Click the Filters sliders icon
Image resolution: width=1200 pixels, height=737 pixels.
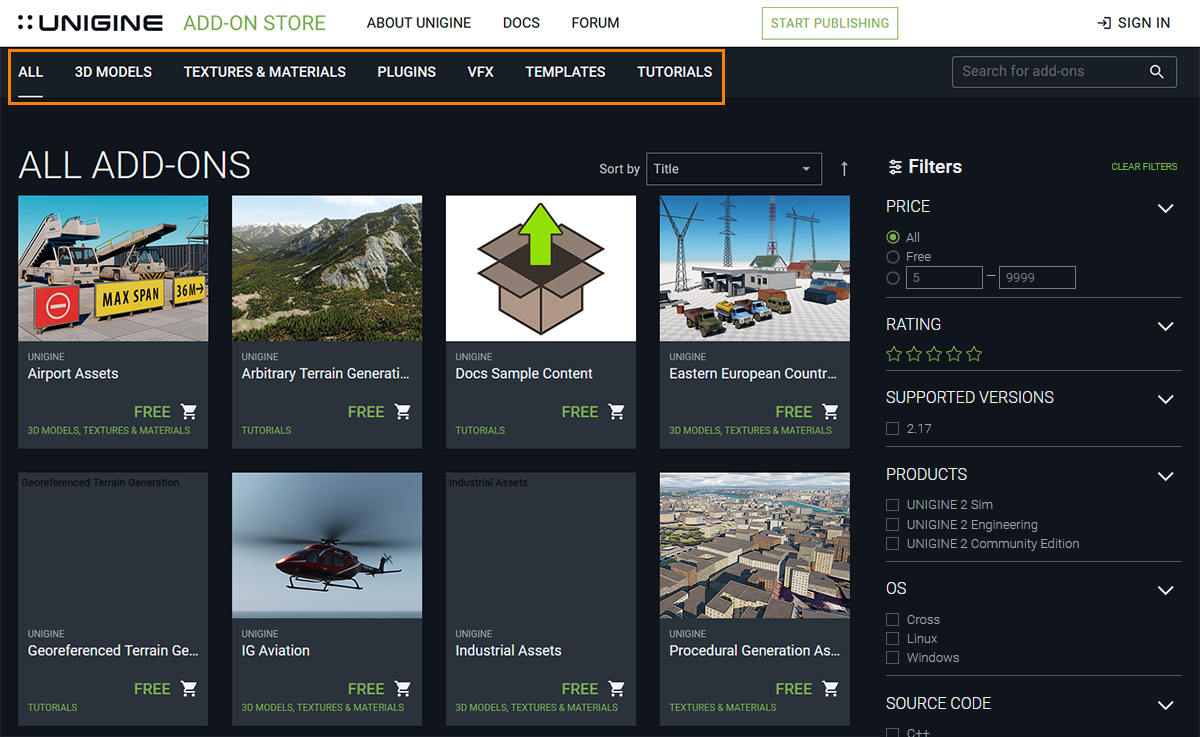(895, 167)
